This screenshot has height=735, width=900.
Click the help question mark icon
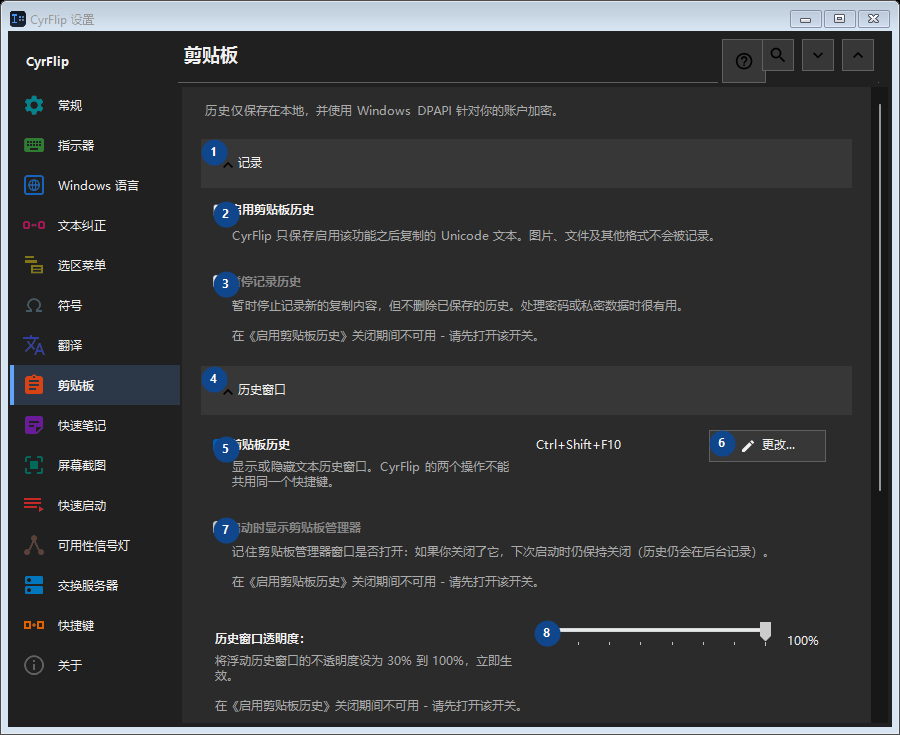[743, 61]
